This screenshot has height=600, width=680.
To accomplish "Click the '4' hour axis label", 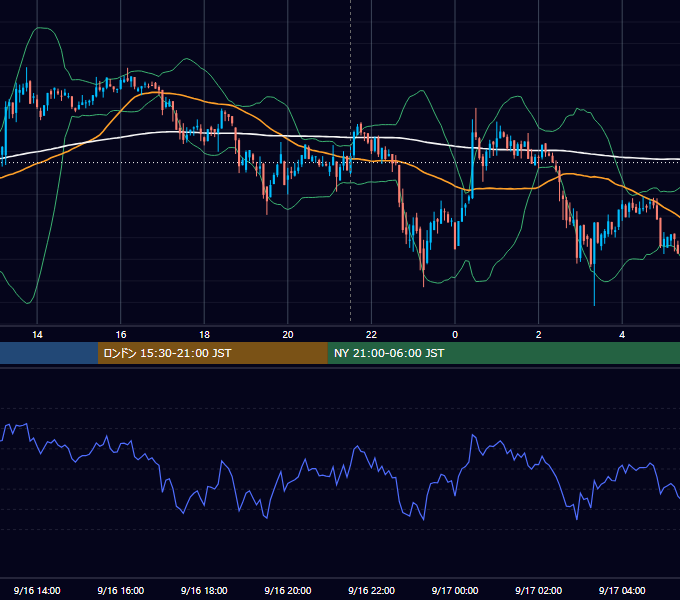I will point(622,335).
